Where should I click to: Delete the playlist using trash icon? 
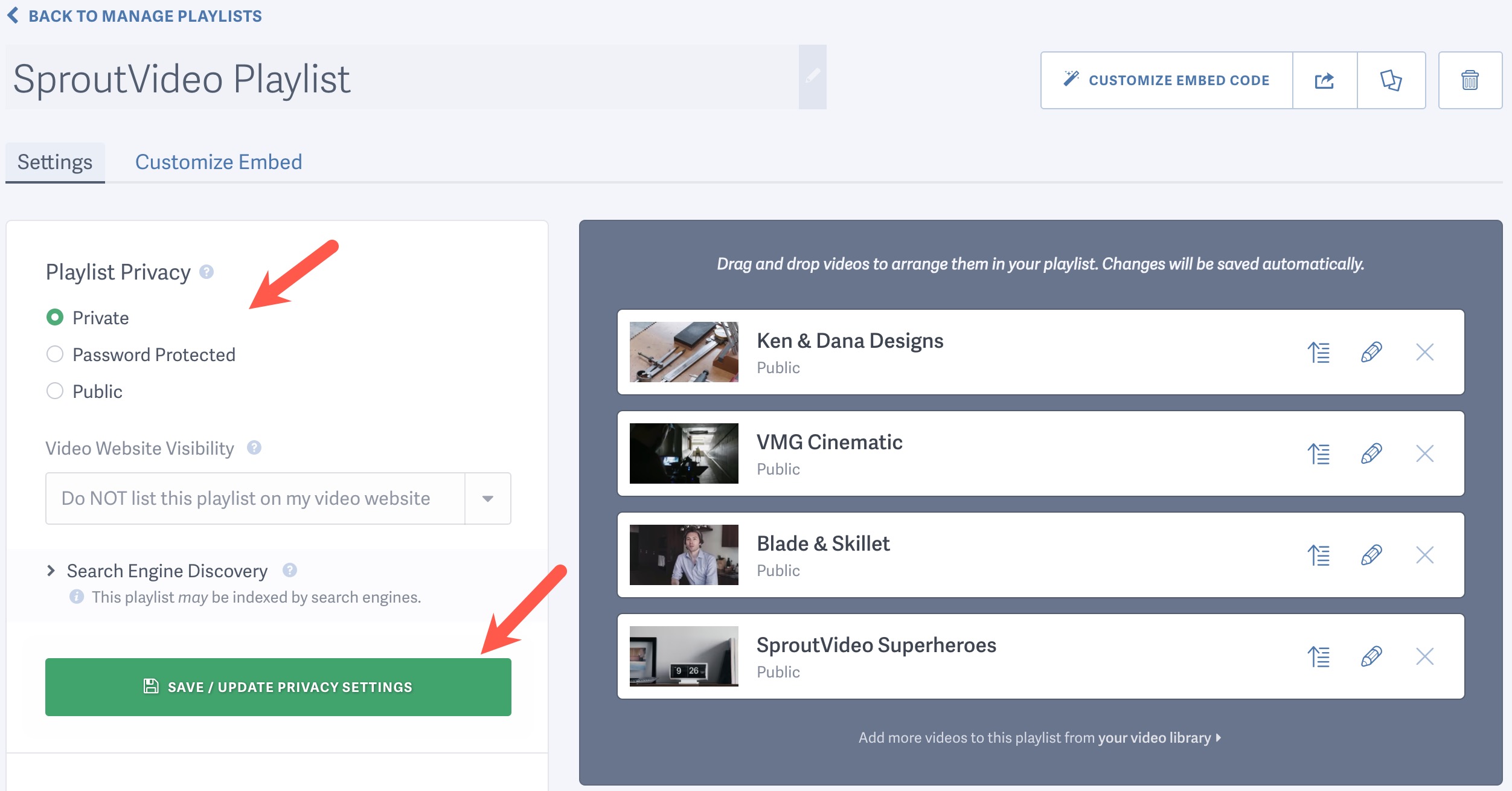point(1470,79)
